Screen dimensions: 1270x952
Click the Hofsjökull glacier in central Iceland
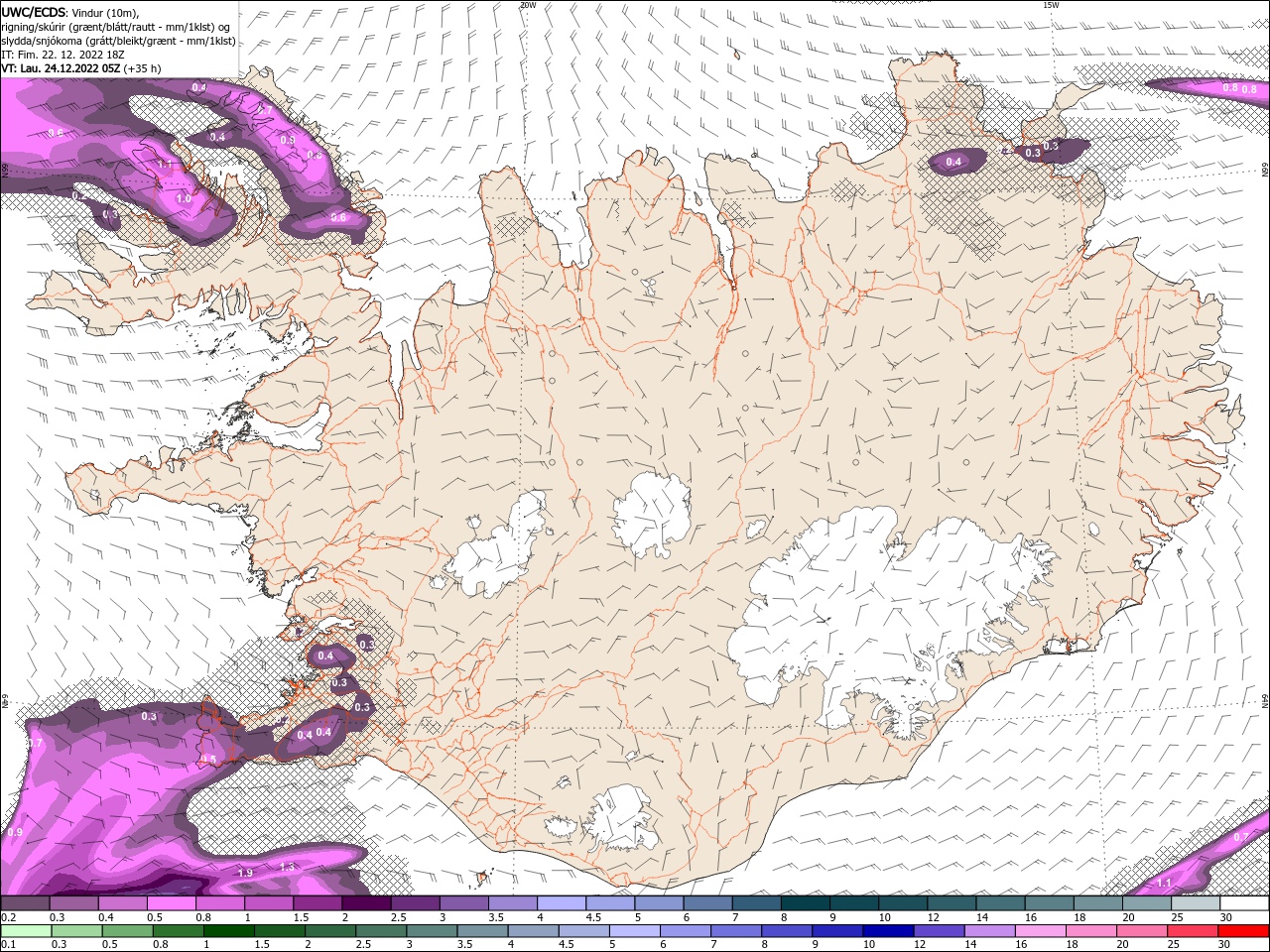652,516
